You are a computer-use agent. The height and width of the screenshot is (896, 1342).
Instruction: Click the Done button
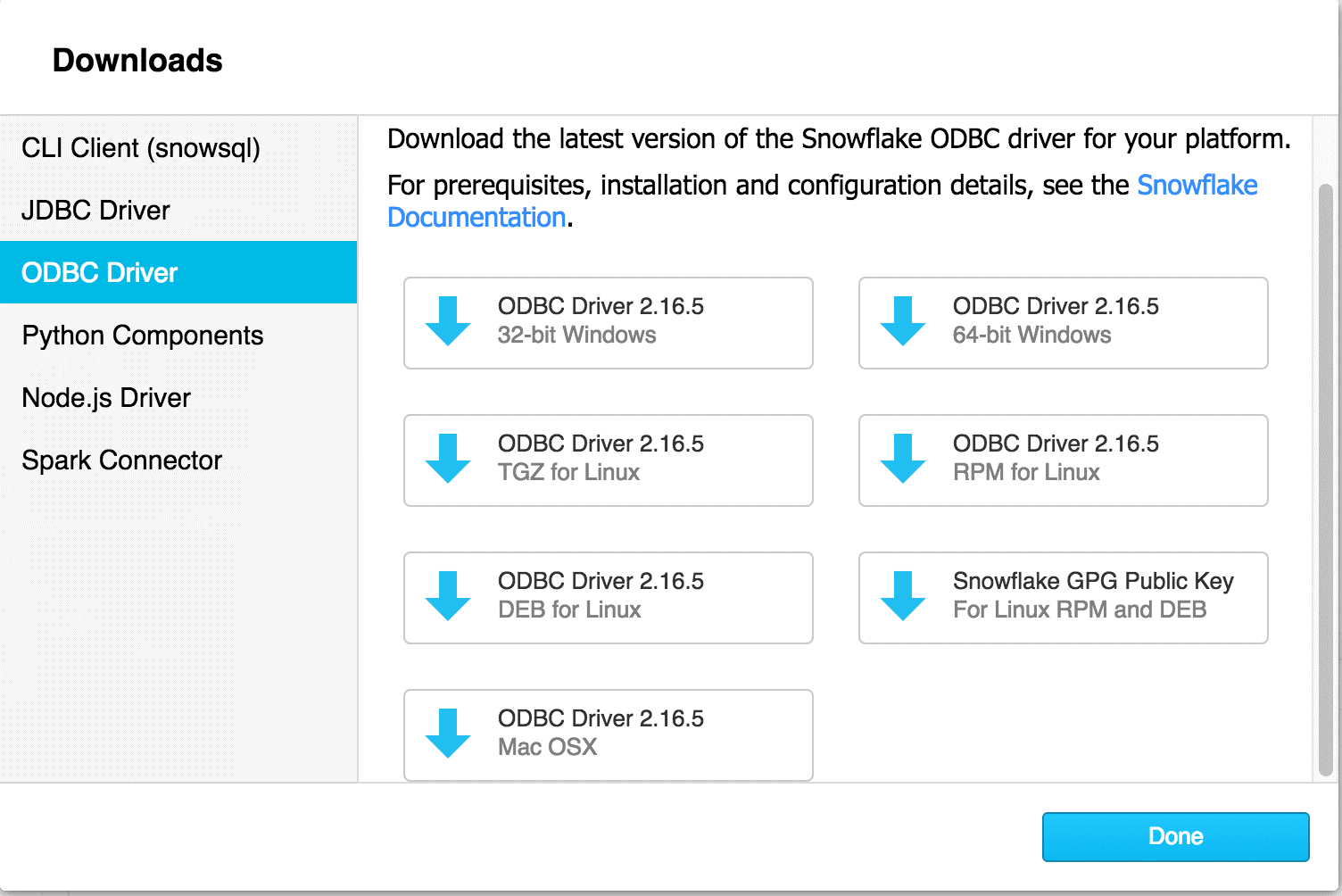pyautogui.click(x=1174, y=836)
